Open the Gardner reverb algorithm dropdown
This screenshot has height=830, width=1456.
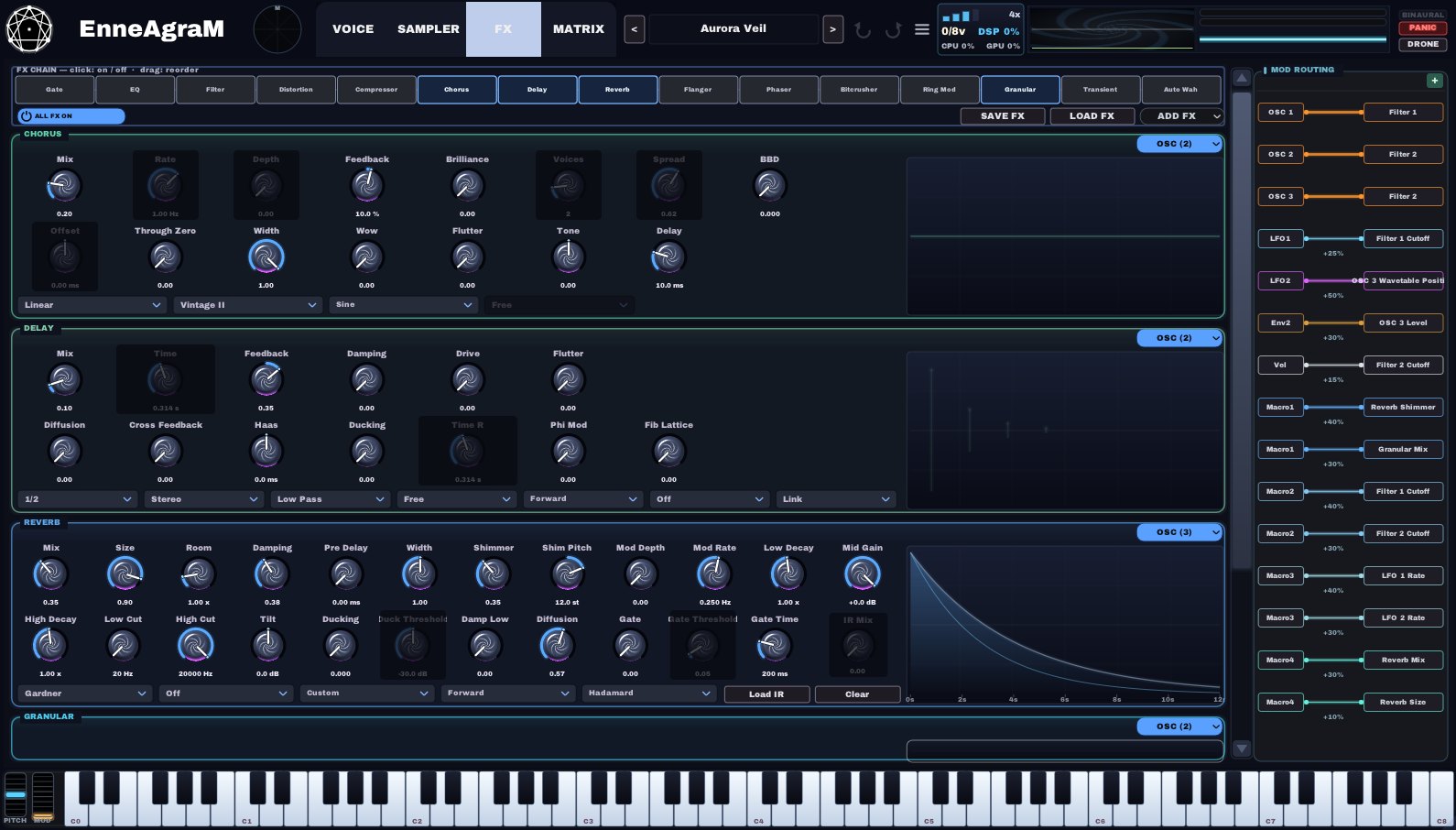[x=84, y=693]
